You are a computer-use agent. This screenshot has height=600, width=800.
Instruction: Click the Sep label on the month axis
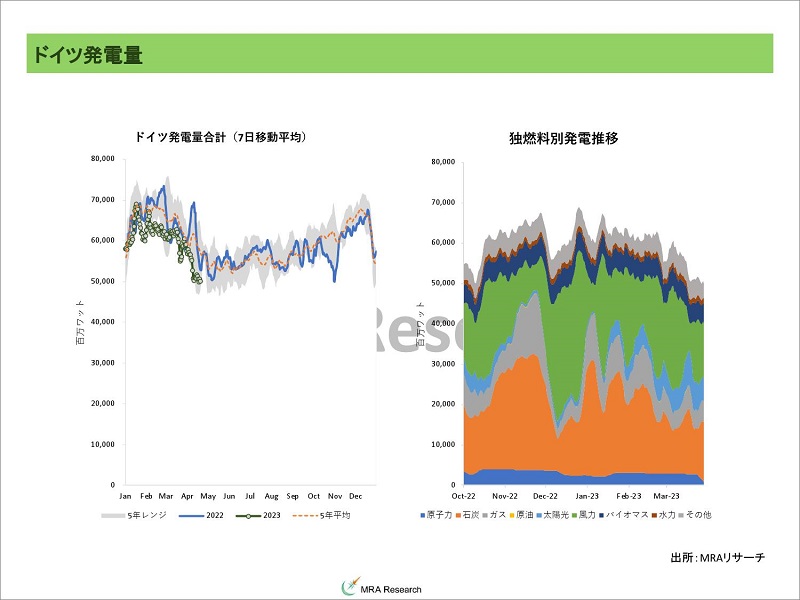pos(292,496)
